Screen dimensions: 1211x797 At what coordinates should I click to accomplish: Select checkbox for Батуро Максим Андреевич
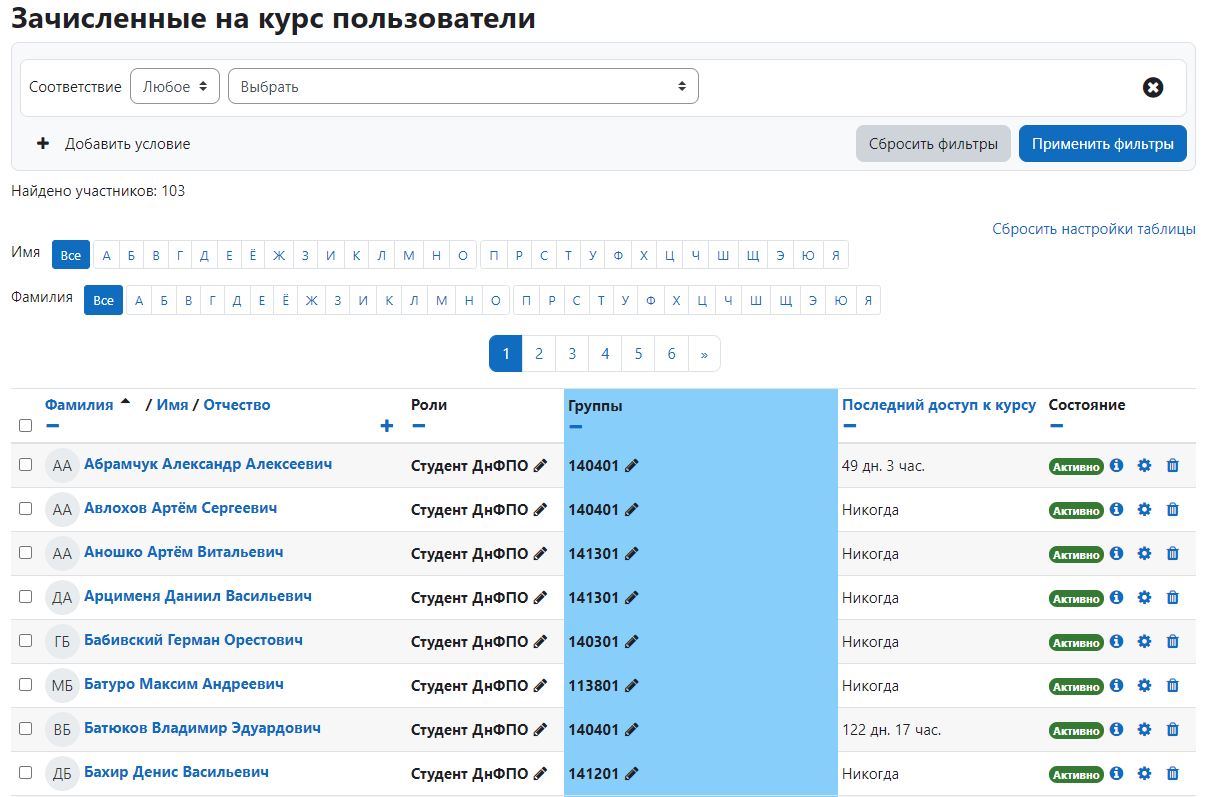26,685
